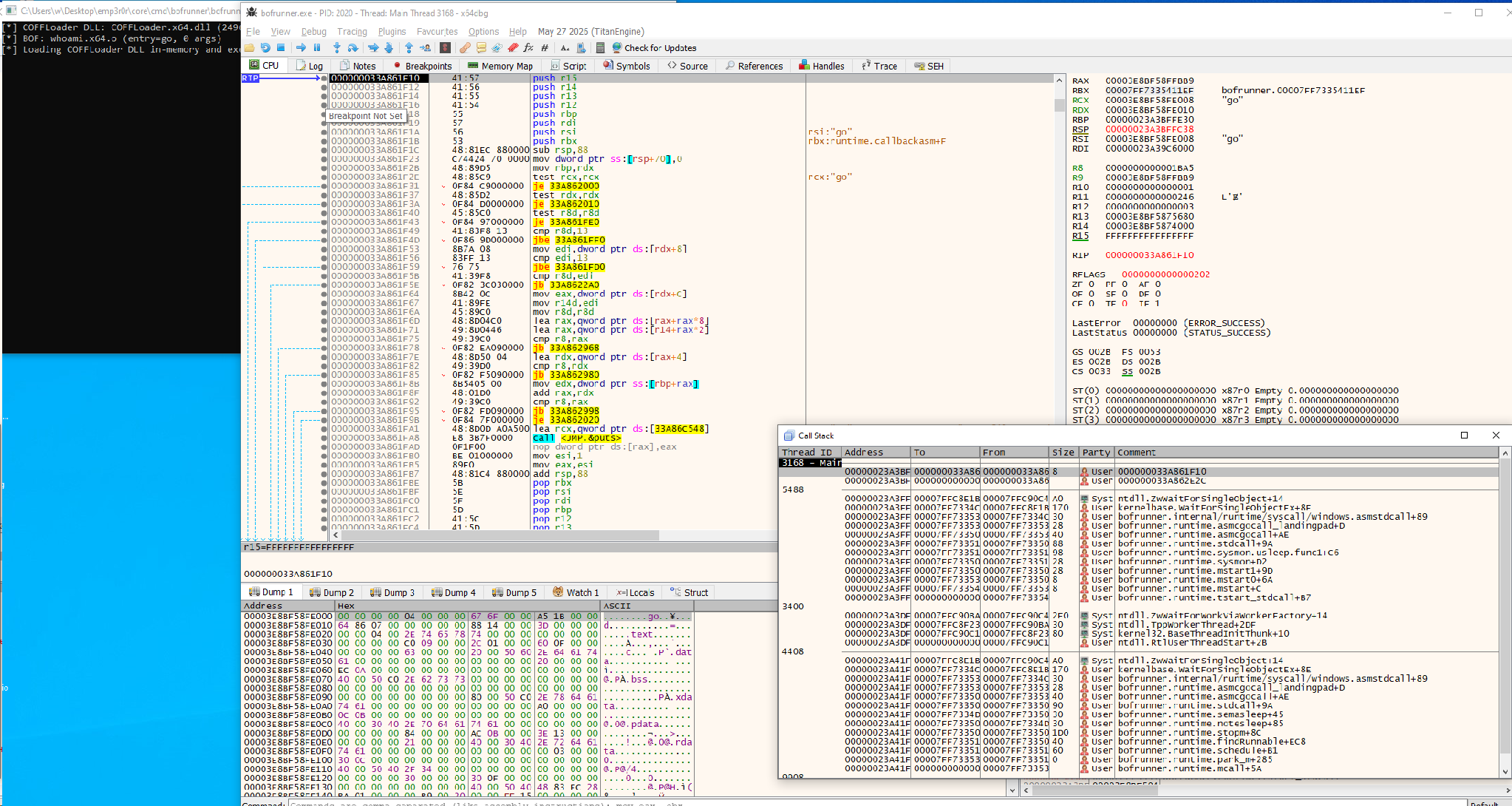Open the Calculator icon
The width and height of the screenshot is (1512, 806).
(x=601, y=47)
